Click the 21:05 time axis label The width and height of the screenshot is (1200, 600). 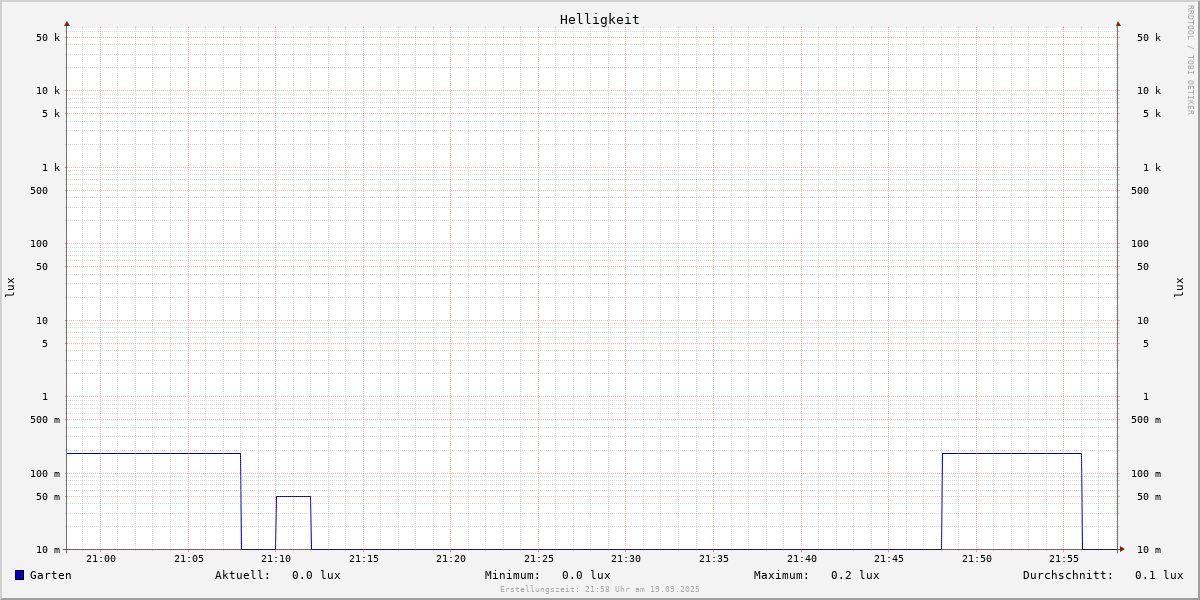[x=189, y=559]
